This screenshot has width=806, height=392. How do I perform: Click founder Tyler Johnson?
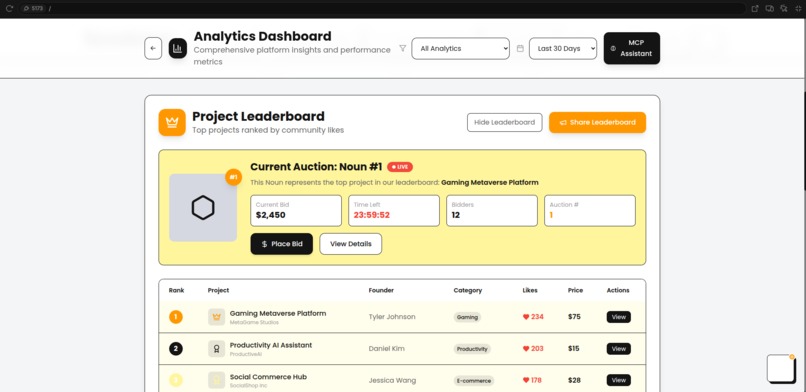(x=392, y=317)
